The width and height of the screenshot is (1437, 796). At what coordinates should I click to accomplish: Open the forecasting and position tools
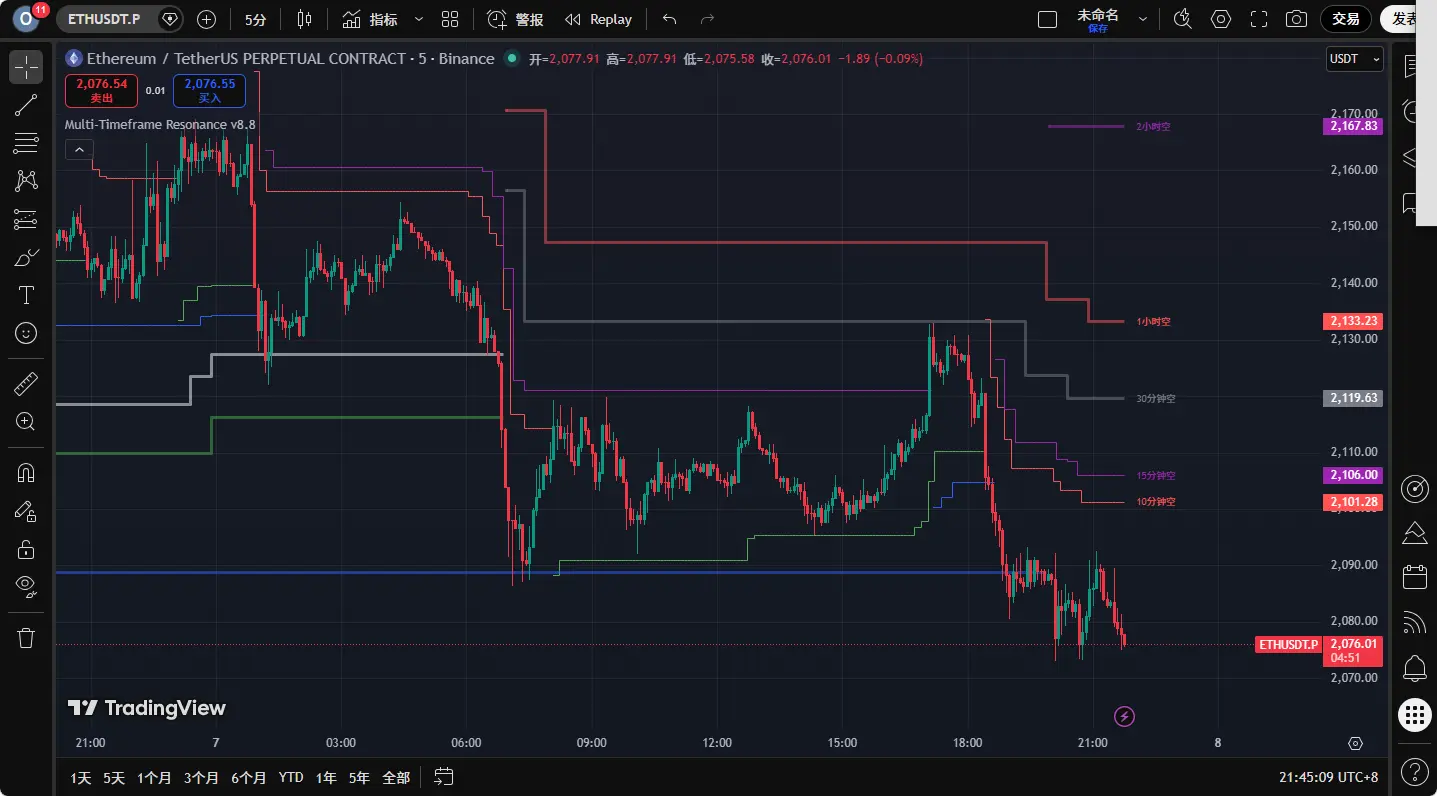[x=26, y=219]
